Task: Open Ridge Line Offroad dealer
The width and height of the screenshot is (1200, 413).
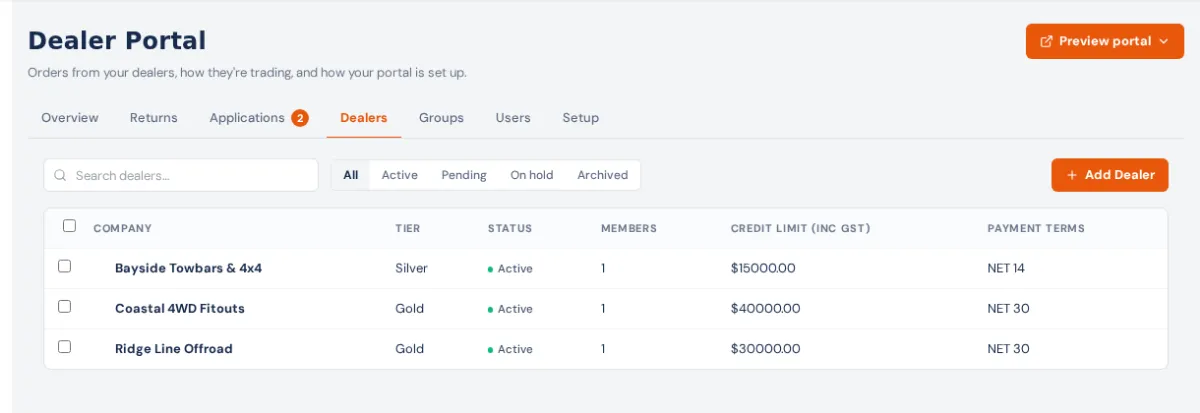Action: click(x=174, y=348)
